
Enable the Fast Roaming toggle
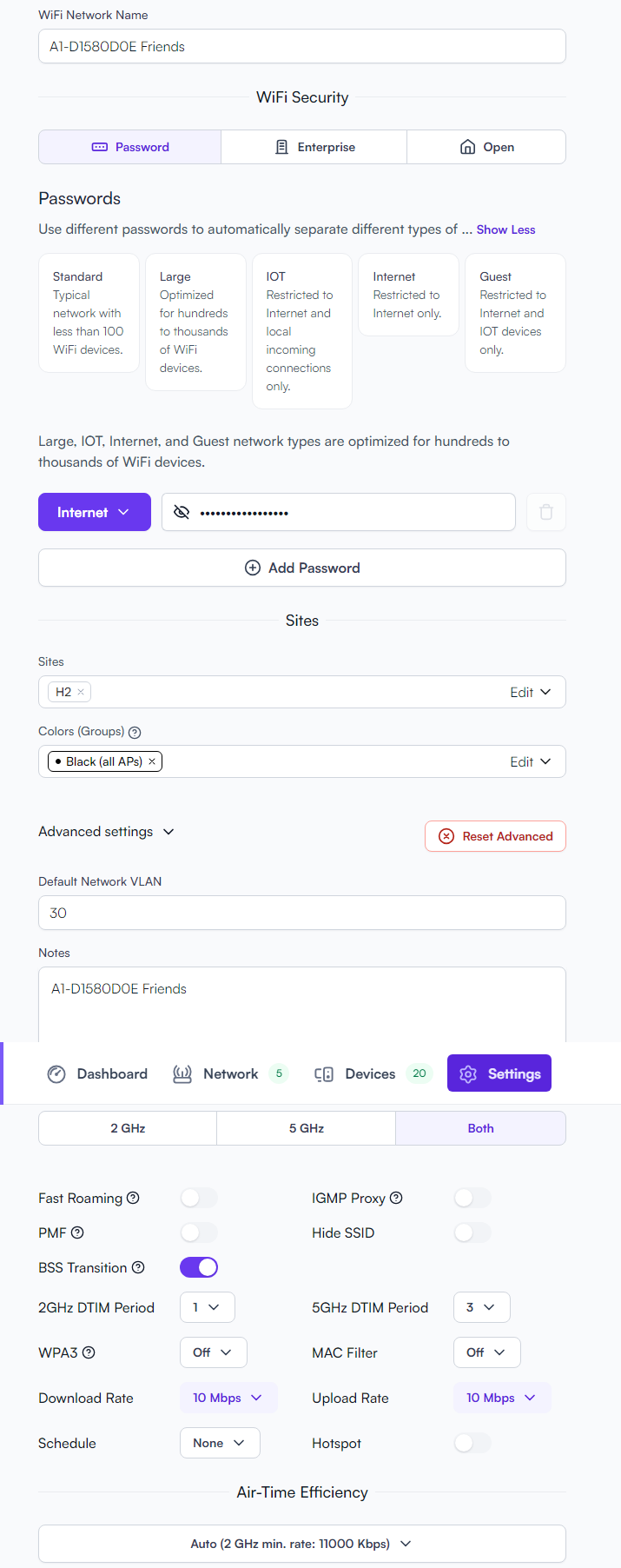click(x=199, y=1198)
